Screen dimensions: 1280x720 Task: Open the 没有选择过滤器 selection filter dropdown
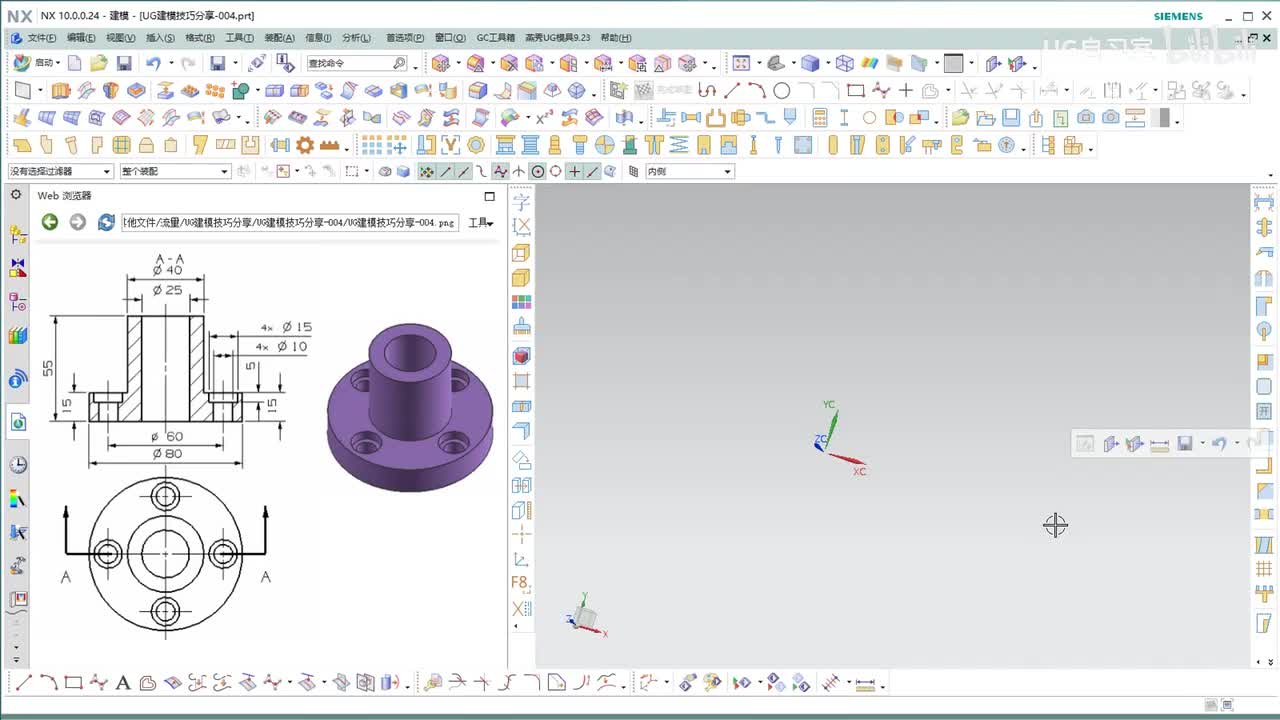pyautogui.click(x=61, y=171)
